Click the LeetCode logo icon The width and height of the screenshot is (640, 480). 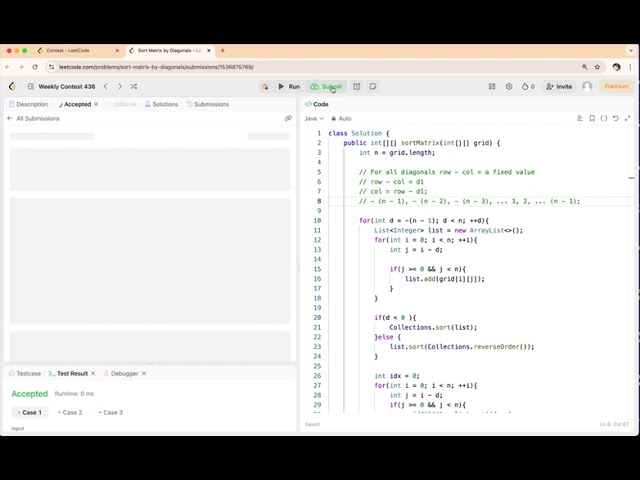12,87
